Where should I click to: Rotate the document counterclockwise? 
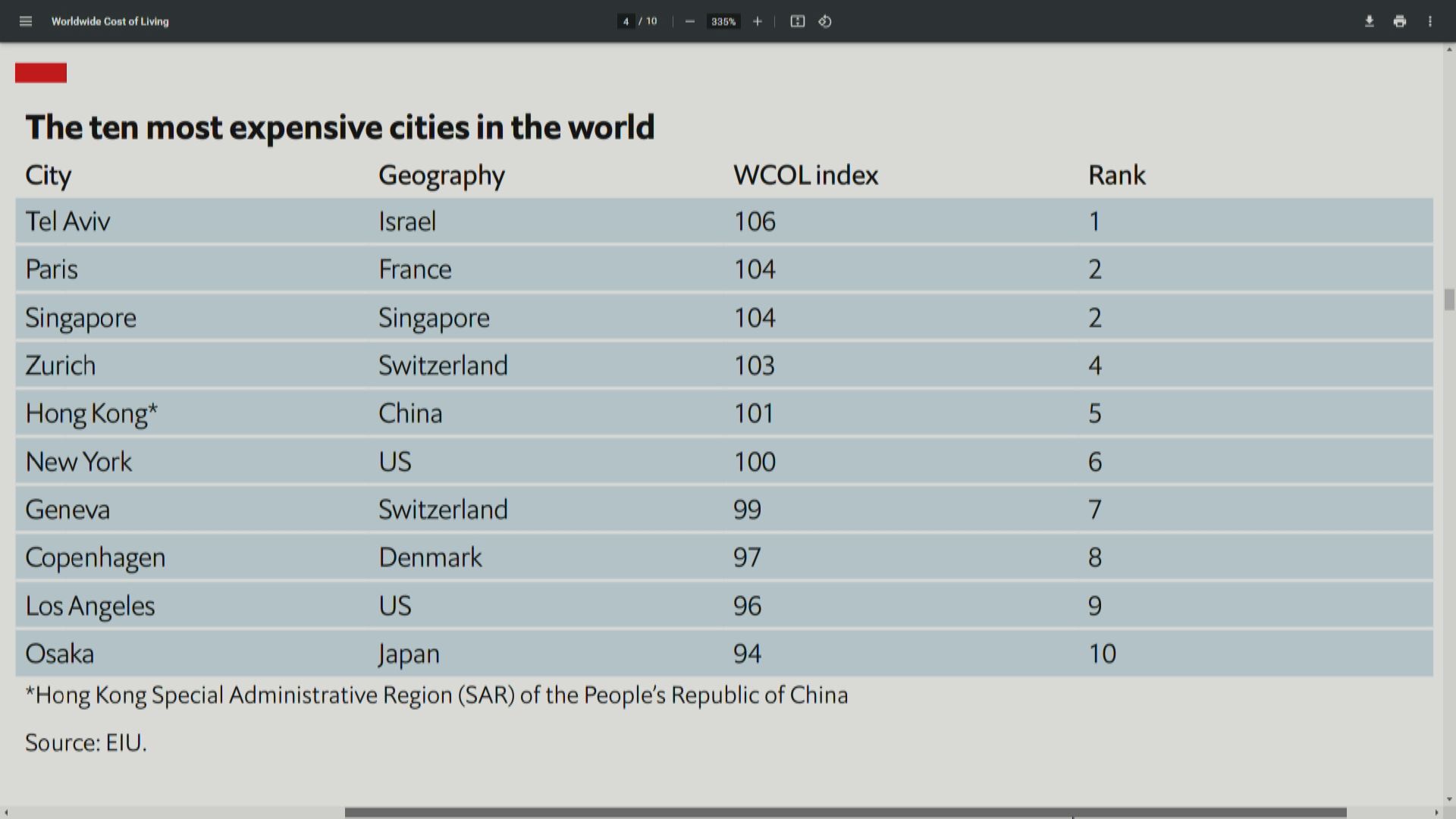pyautogui.click(x=825, y=21)
